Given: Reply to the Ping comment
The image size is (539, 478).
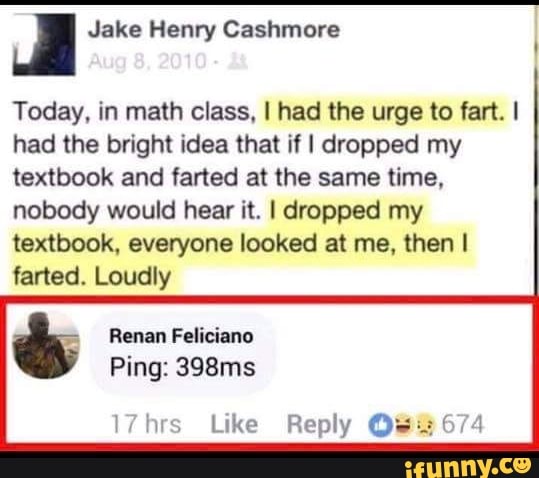Looking at the screenshot, I should pos(319,425).
